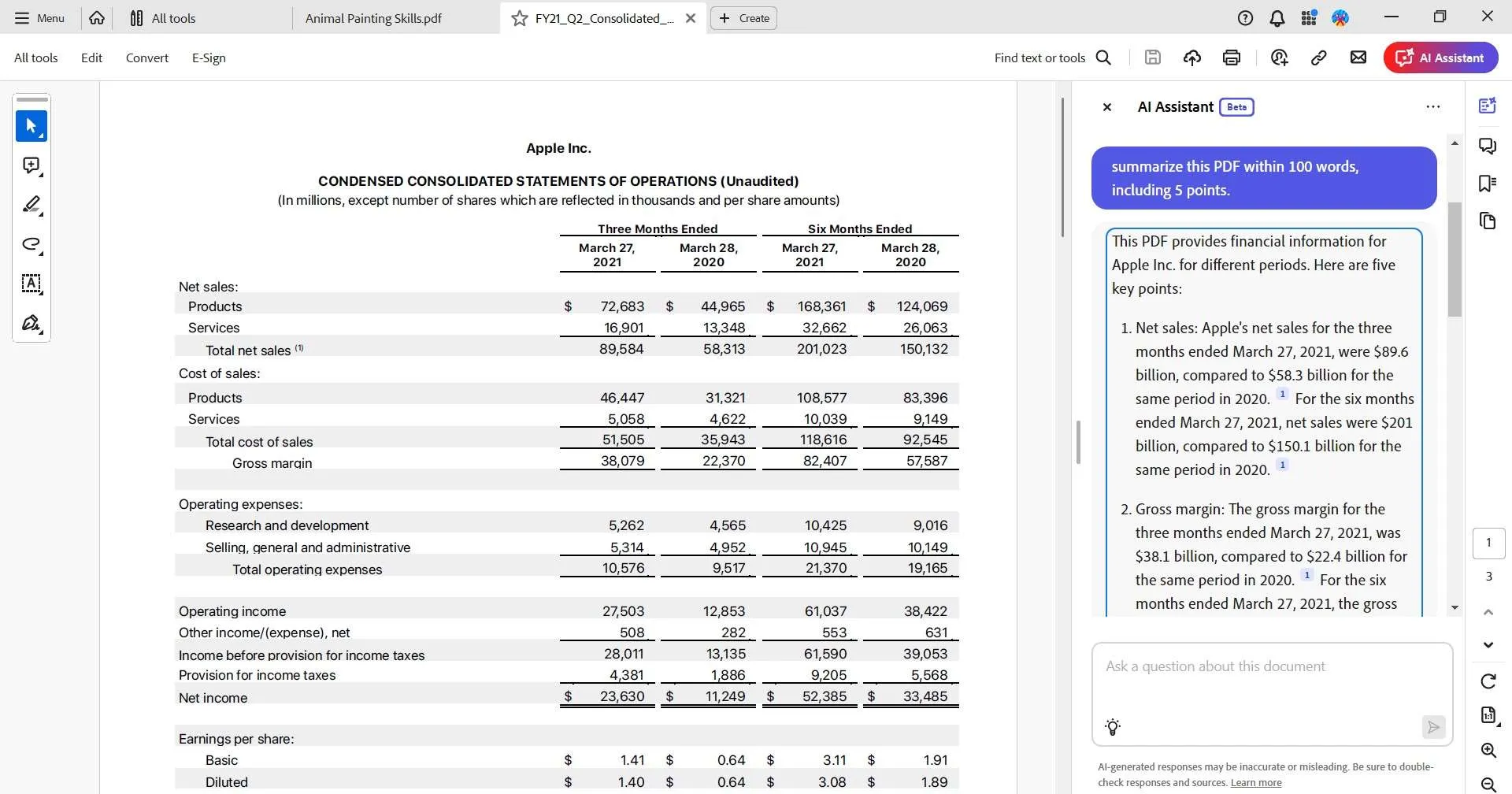Choose the Select arrow tool
Image resolution: width=1512 pixels, height=794 pixels.
(31, 126)
